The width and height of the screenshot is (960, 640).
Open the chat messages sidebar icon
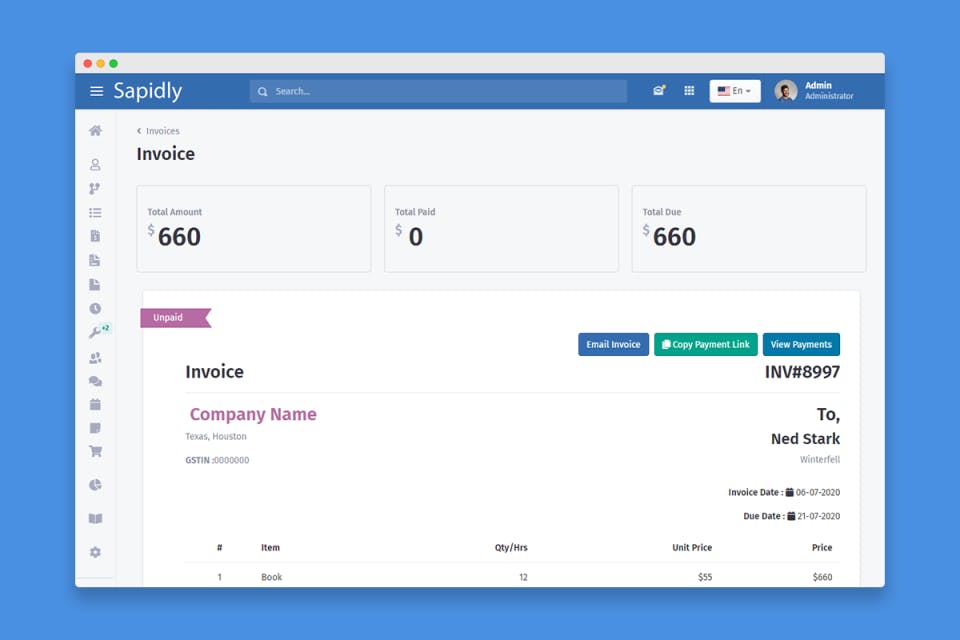pos(95,381)
